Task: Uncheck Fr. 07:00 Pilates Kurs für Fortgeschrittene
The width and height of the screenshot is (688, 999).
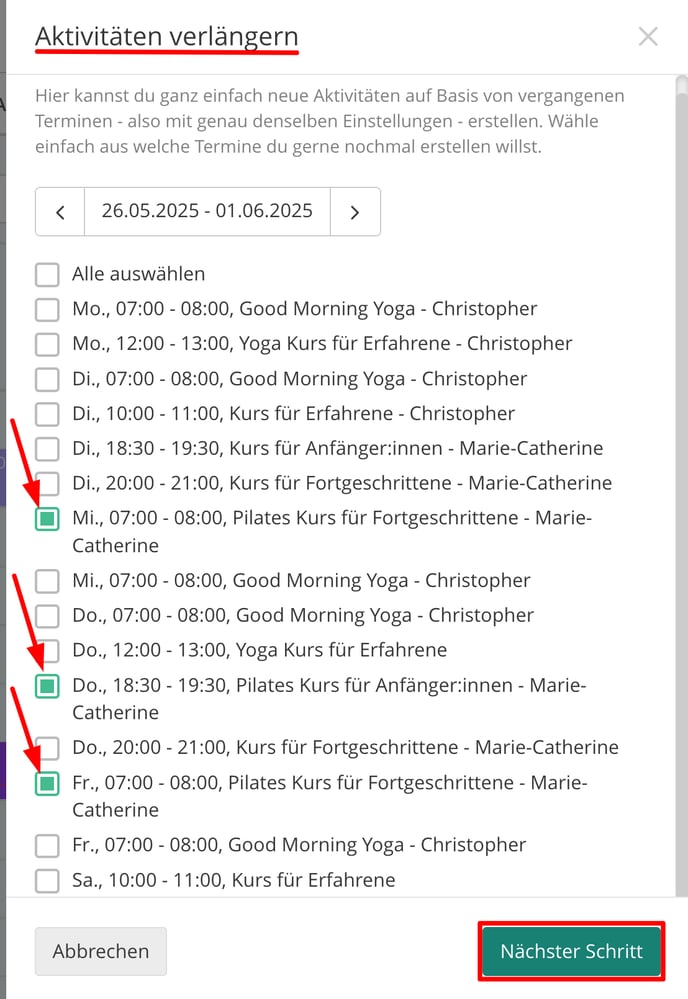Action: click(x=47, y=783)
